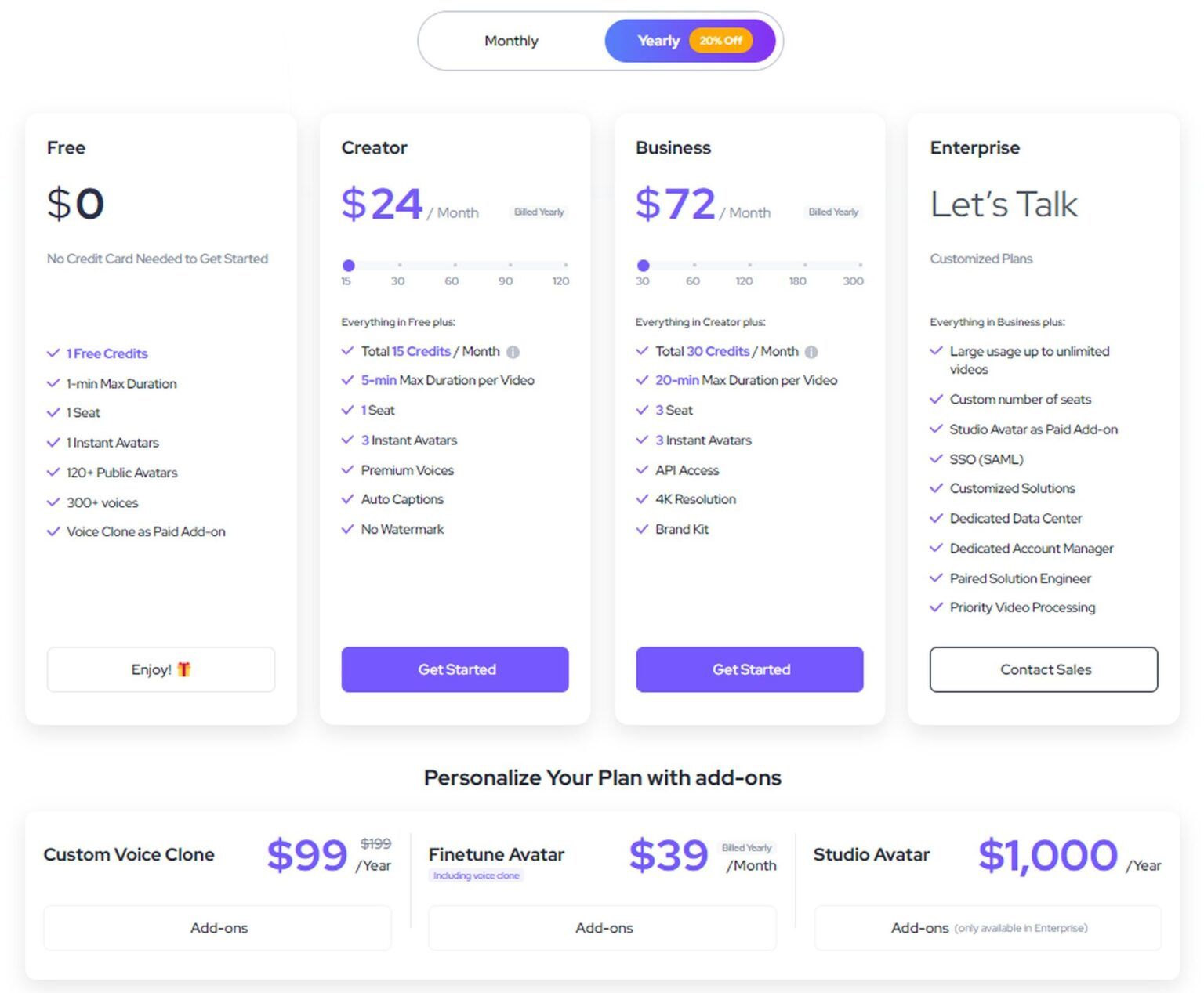Select the Yearly billing option
The image size is (1204, 993).
[658, 41]
